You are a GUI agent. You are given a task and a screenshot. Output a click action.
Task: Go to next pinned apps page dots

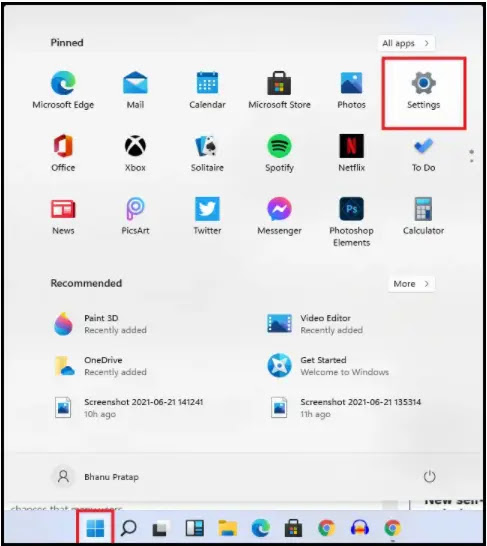click(x=471, y=156)
